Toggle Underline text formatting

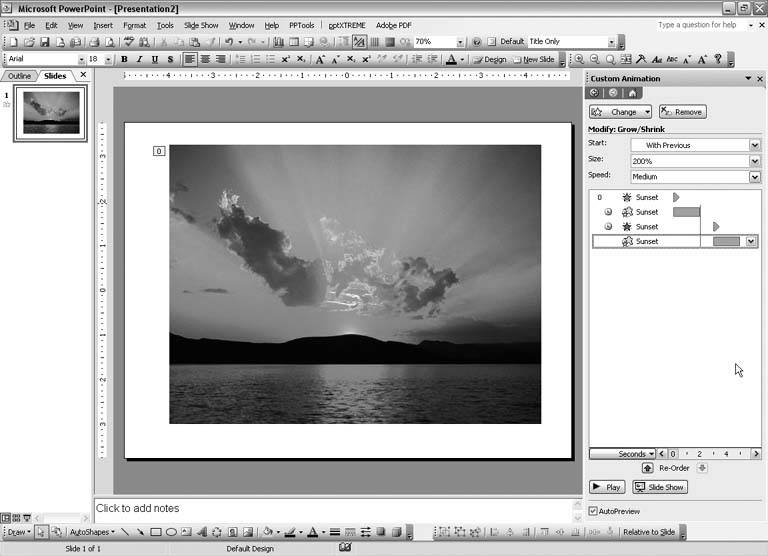click(155, 60)
